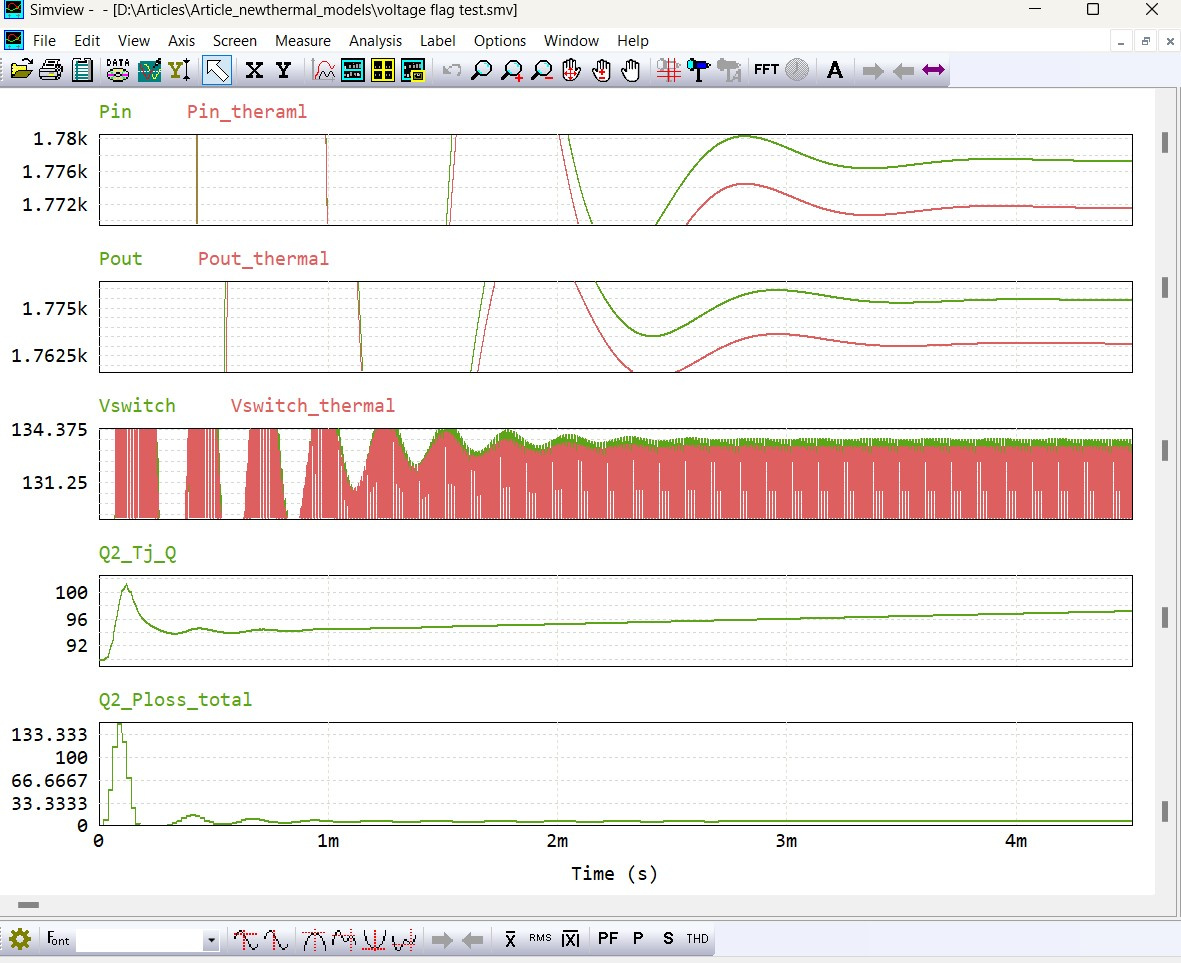The width and height of the screenshot is (1181, 963).
Task: Open the Measure menu
Action: click(x=303, y=41)
